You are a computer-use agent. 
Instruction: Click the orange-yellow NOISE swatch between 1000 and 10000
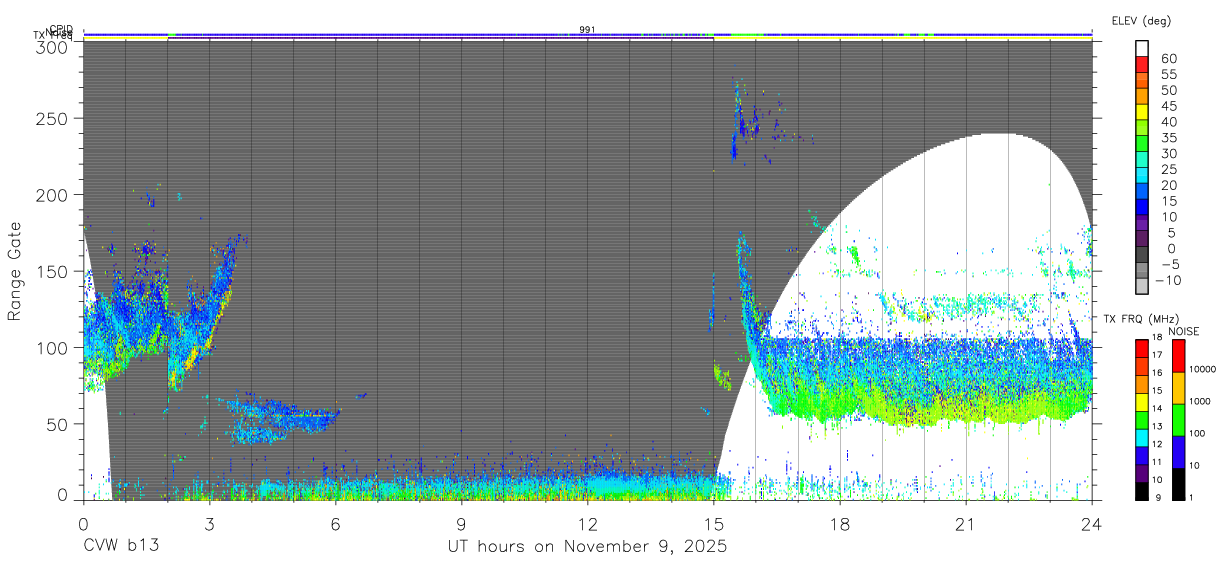click(x=1178, y=388)
